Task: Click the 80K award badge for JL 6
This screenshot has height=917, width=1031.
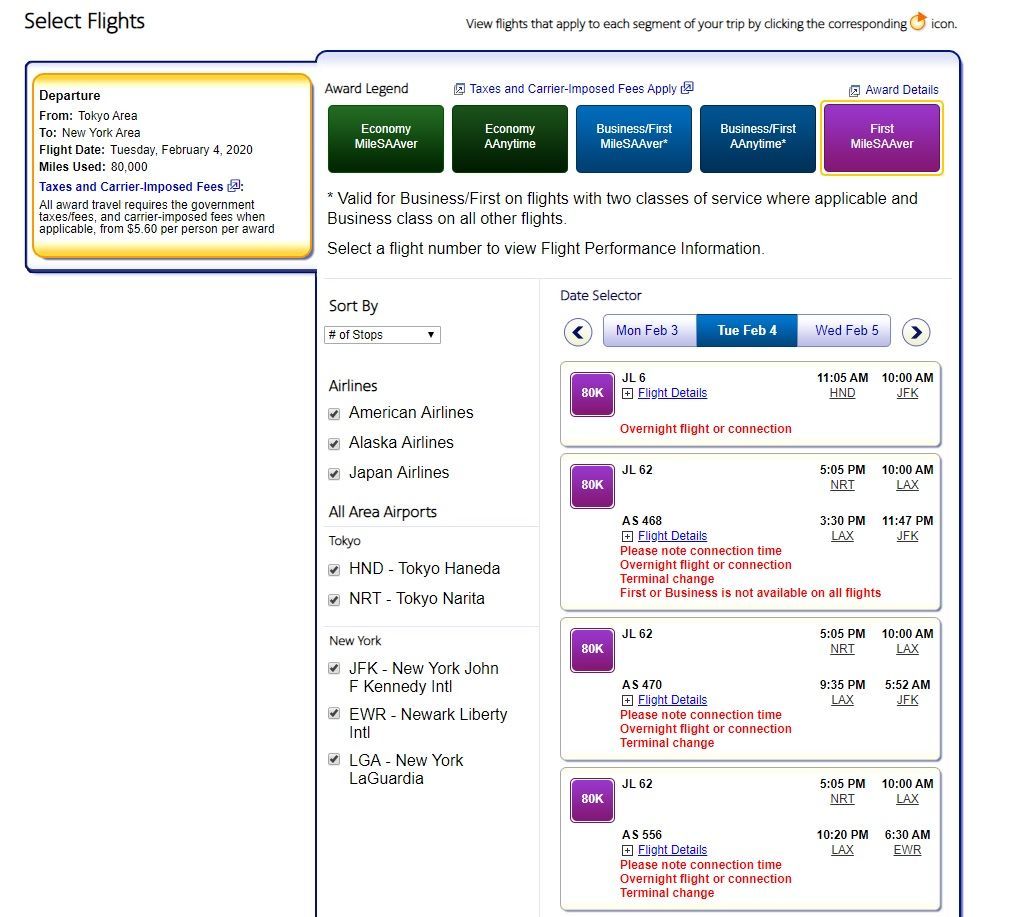Action: click(592, 394)
